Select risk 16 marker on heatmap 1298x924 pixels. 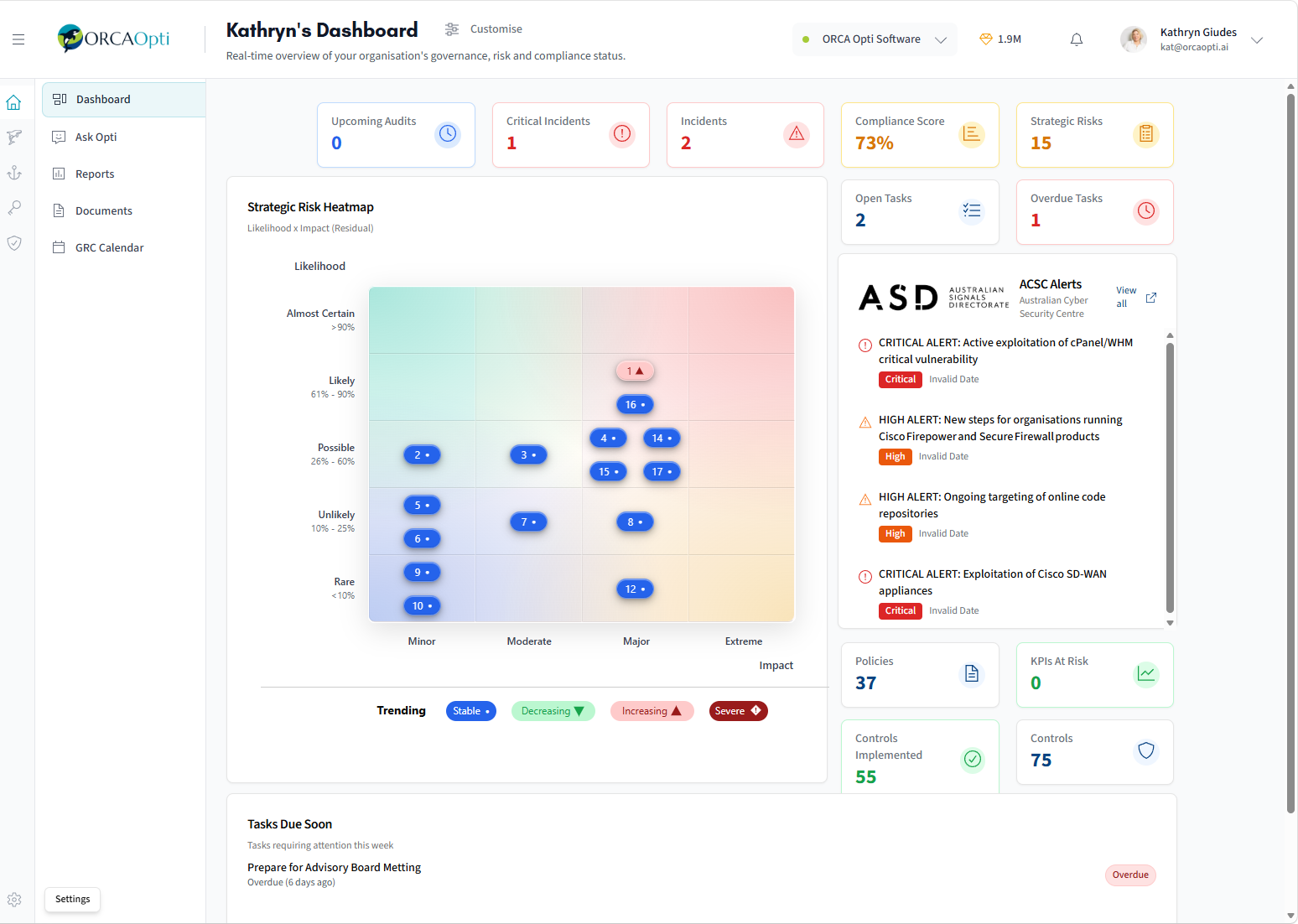pyautogui.click(x=635, y=404)
